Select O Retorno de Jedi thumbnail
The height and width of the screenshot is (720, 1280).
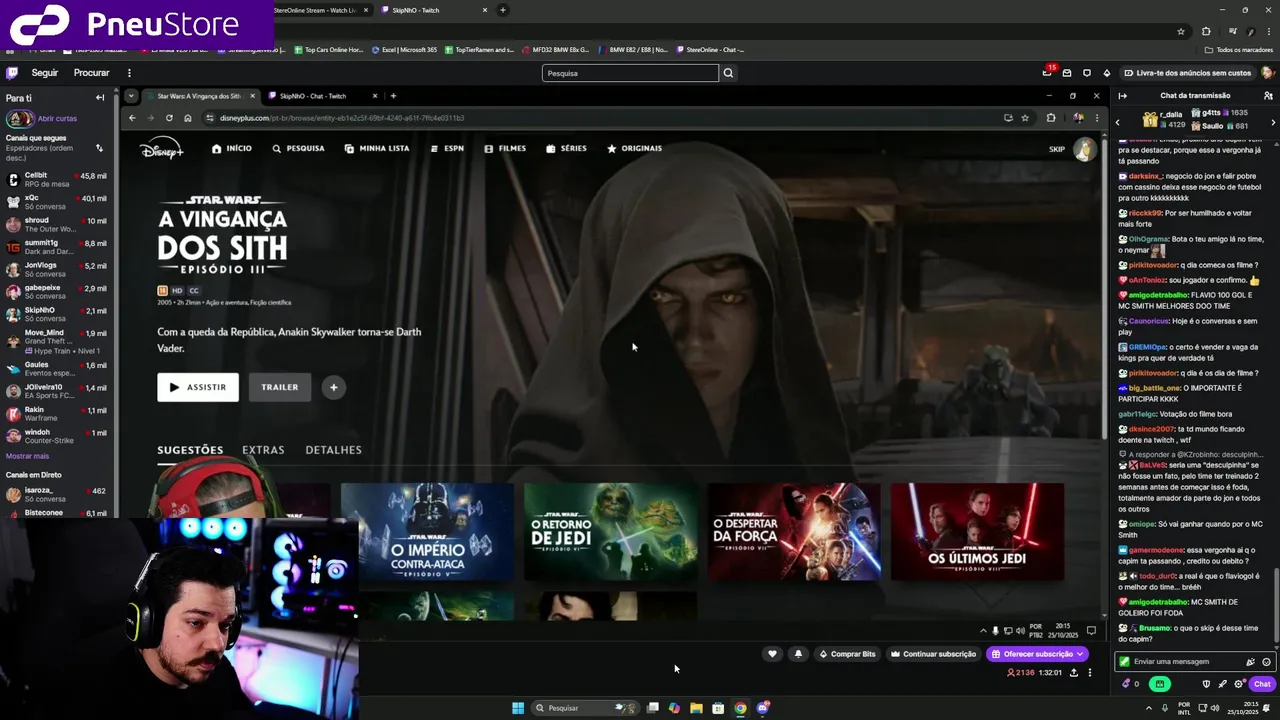point(611,532)
